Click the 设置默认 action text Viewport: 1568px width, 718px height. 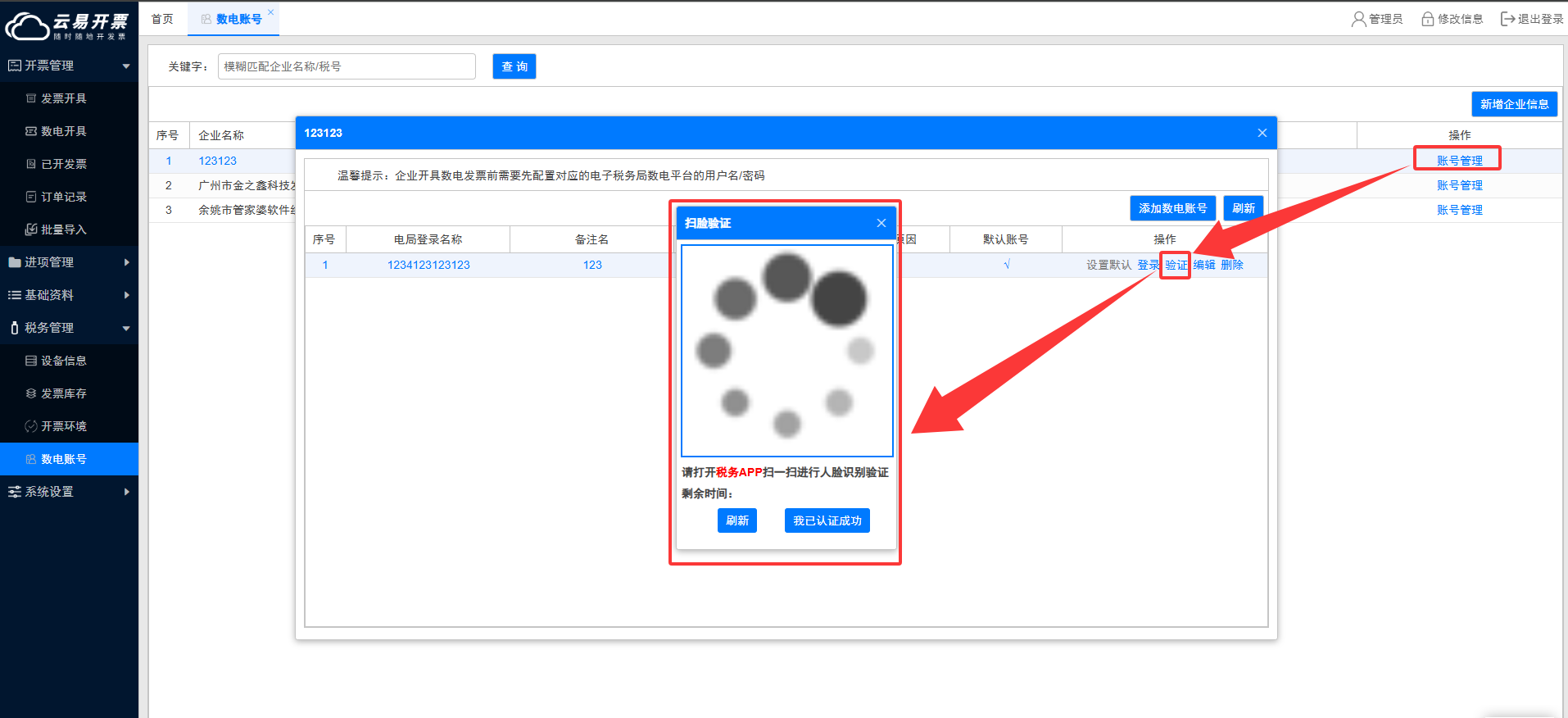(x=1109, y=265)
